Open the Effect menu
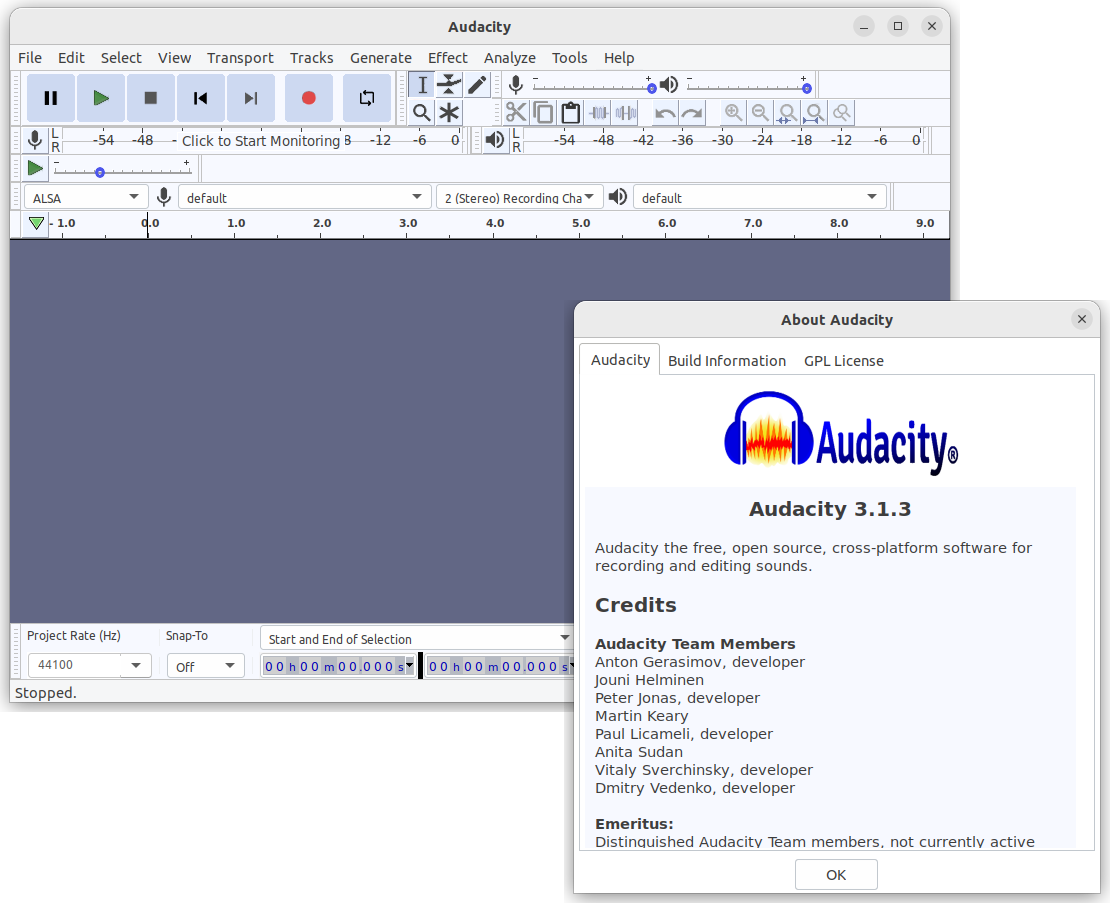The image size is (1110, 903). pos(447,58)
